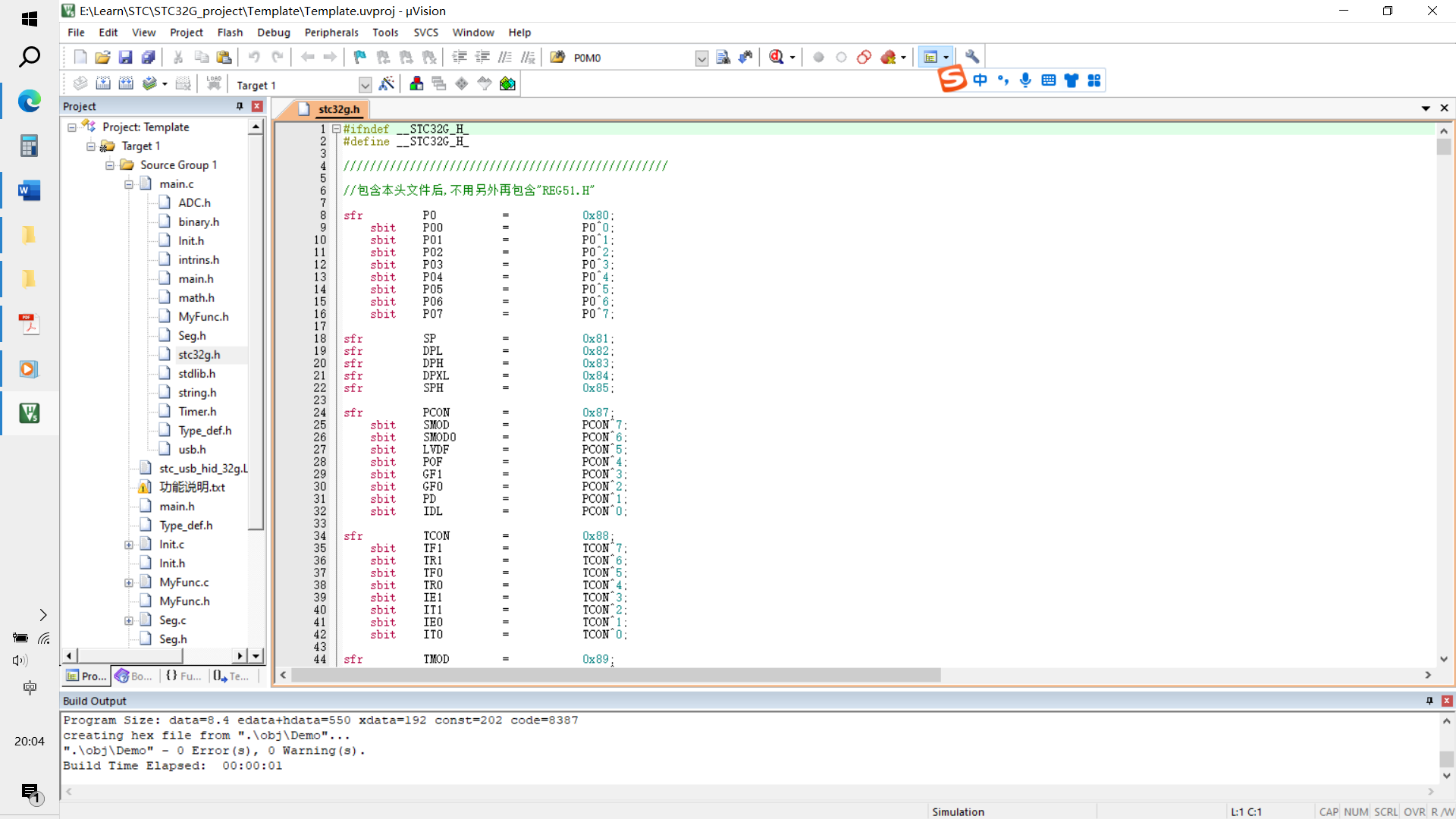Click the Insert Bookmark flag icon

pos(359,57)
